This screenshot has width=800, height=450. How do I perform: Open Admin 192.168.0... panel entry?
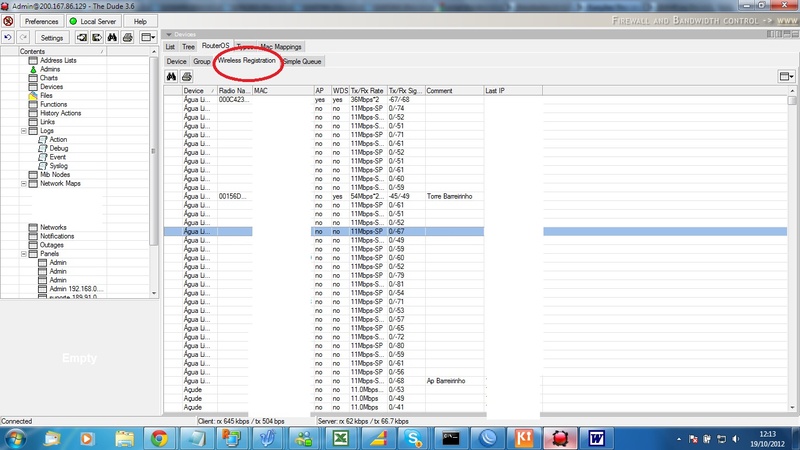pos(77,289)
